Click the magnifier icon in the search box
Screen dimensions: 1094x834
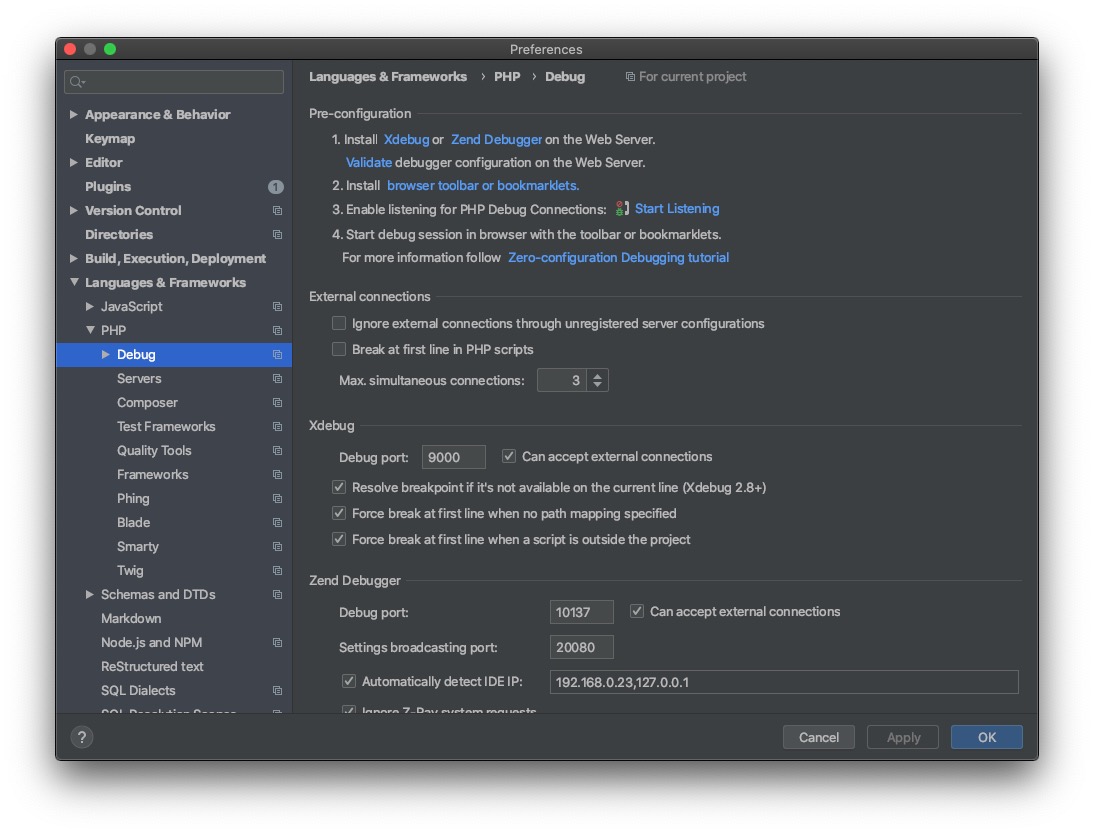pyautogui.click(x=77, y=82)
